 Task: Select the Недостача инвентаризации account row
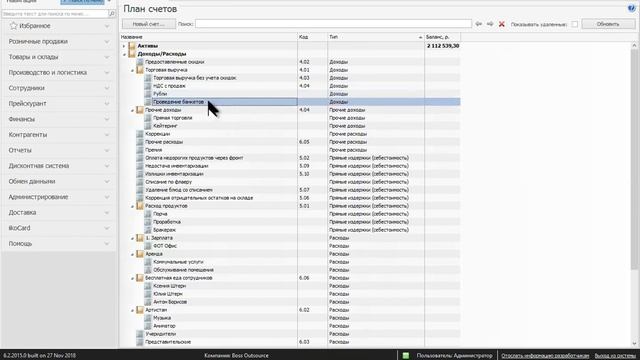[x=290, y=166]
